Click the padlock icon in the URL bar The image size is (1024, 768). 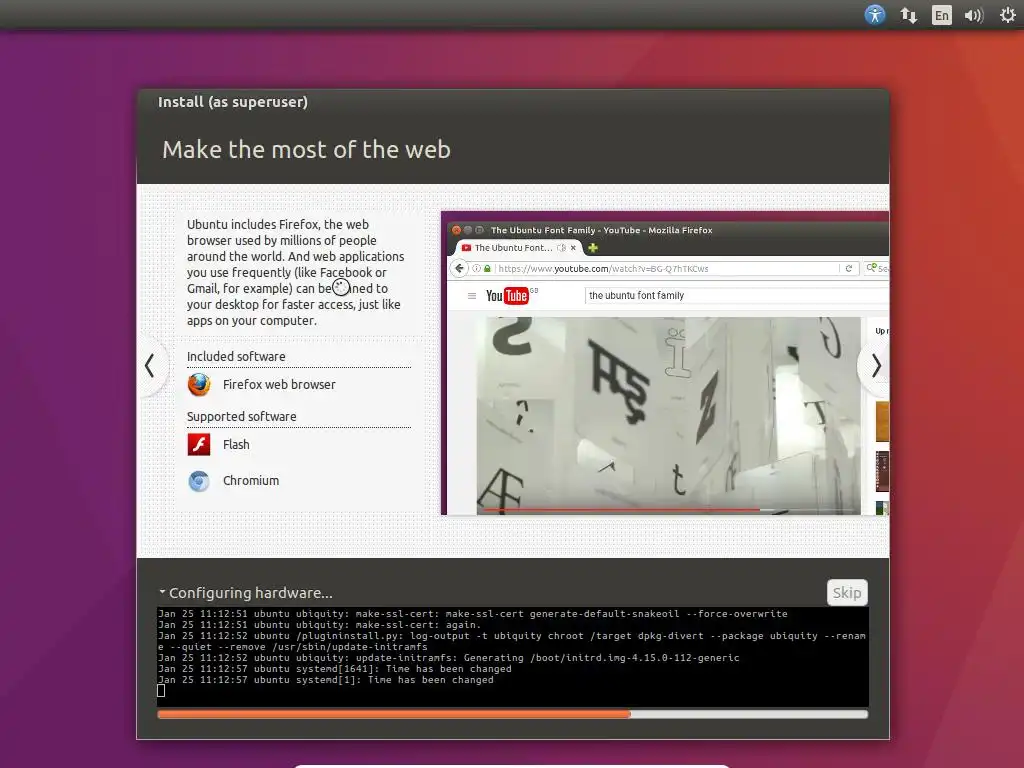tap(487, 268)
